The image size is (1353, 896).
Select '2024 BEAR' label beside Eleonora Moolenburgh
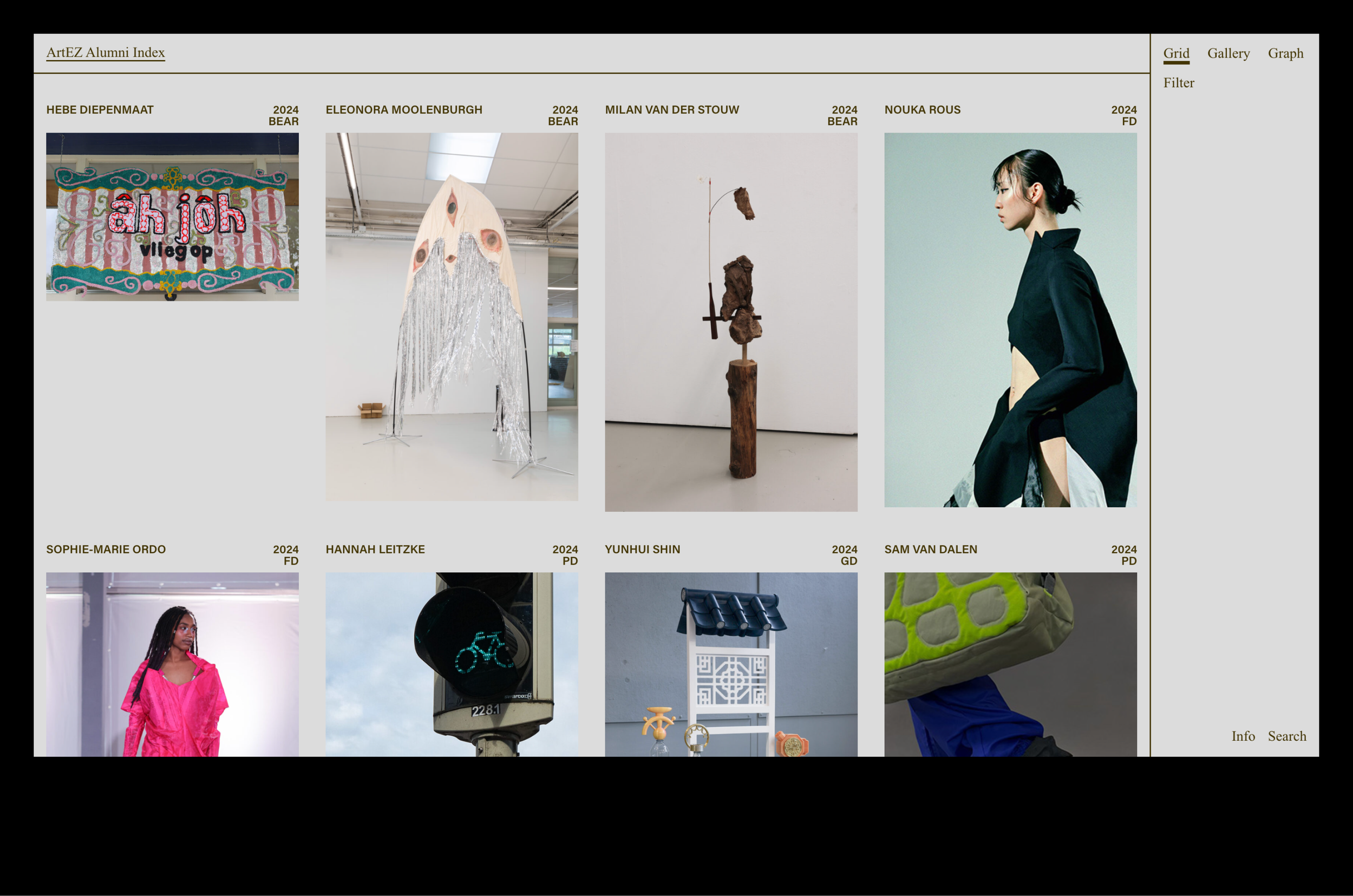[564, 115]
